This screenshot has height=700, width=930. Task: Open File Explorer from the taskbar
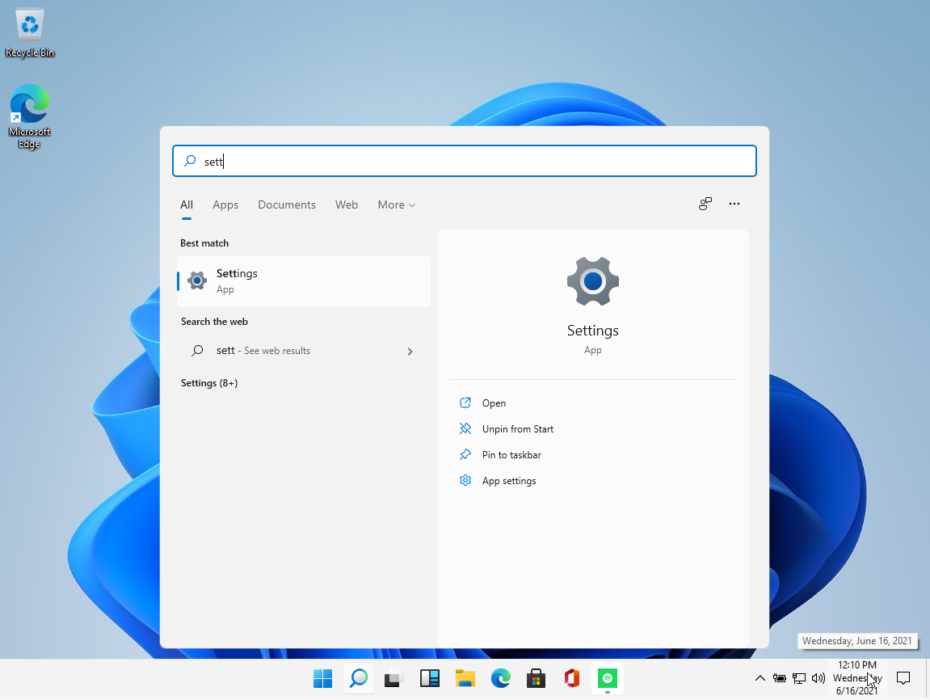pyautogui.click(x=465, y=678)
